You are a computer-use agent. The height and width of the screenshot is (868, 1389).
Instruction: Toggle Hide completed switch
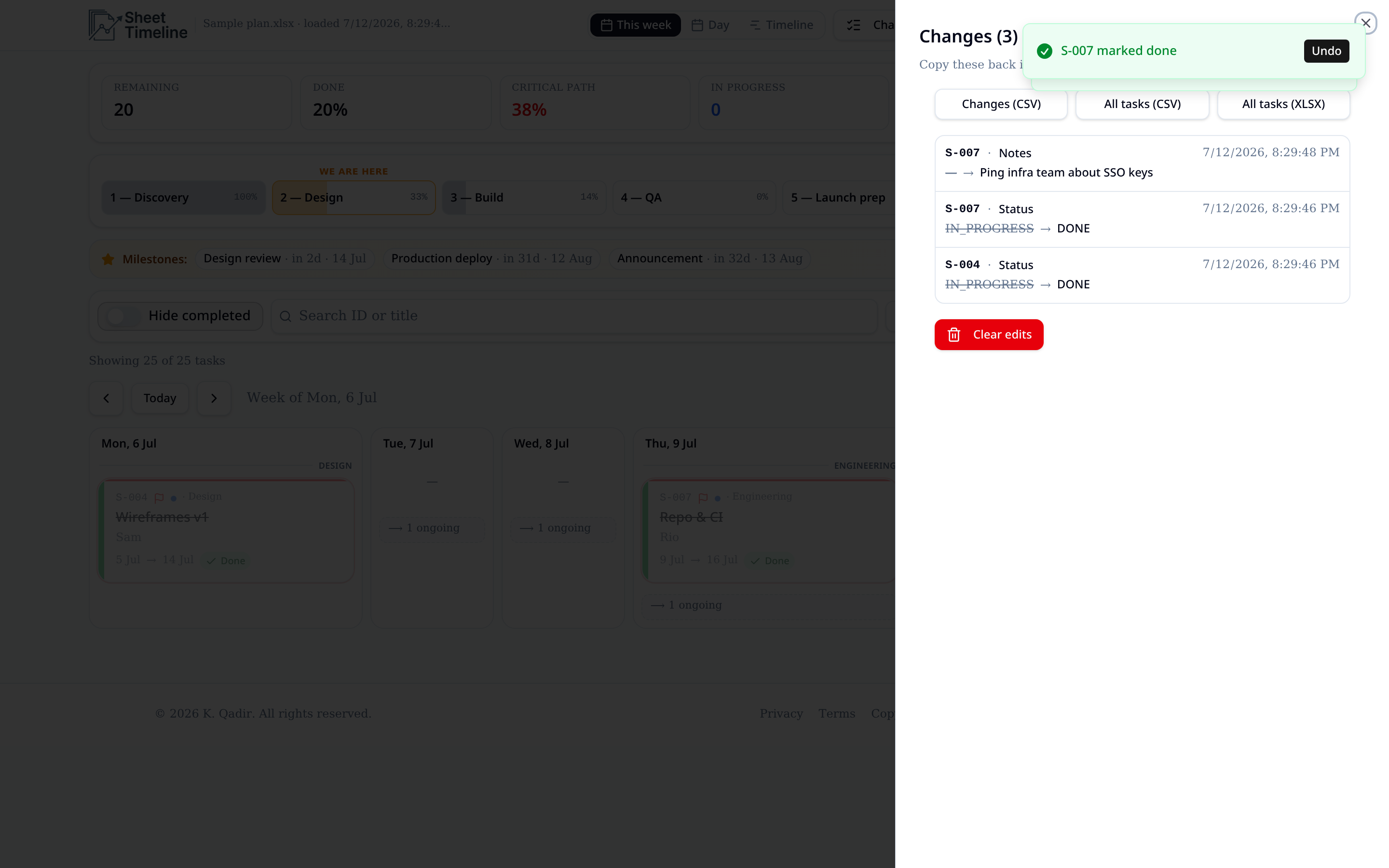pyautogui.click(x=123, y=316)
